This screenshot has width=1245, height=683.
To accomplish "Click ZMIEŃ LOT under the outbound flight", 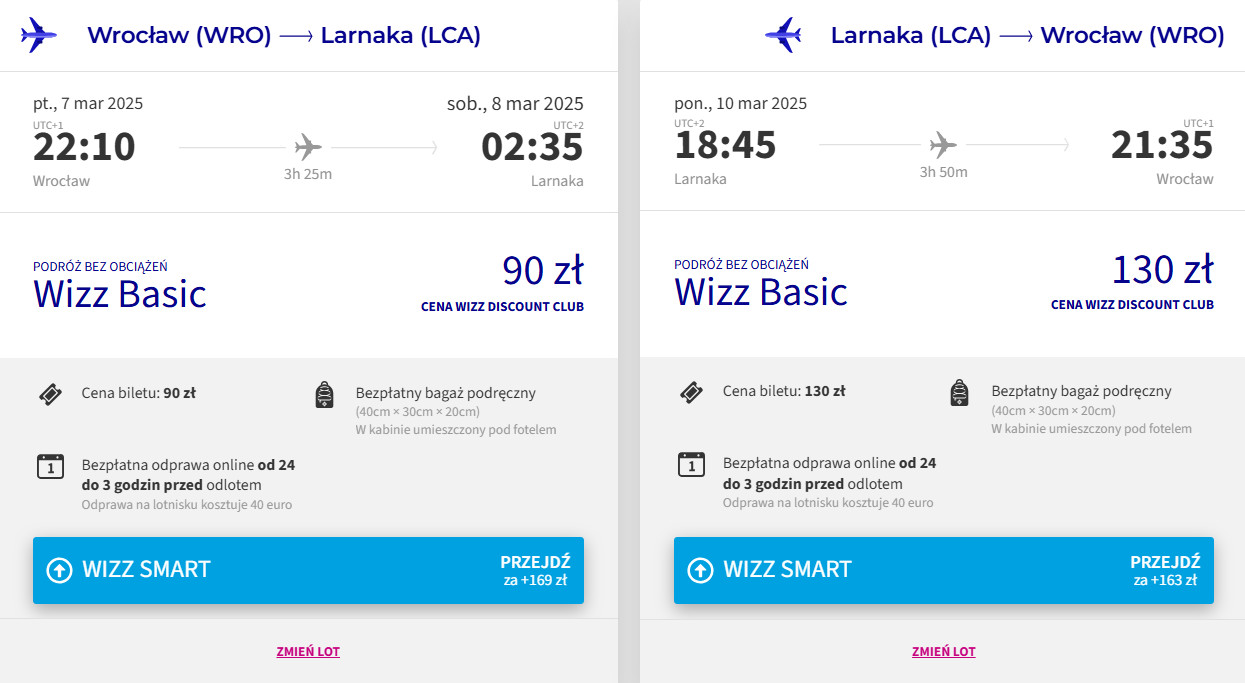I will (308, 652).
